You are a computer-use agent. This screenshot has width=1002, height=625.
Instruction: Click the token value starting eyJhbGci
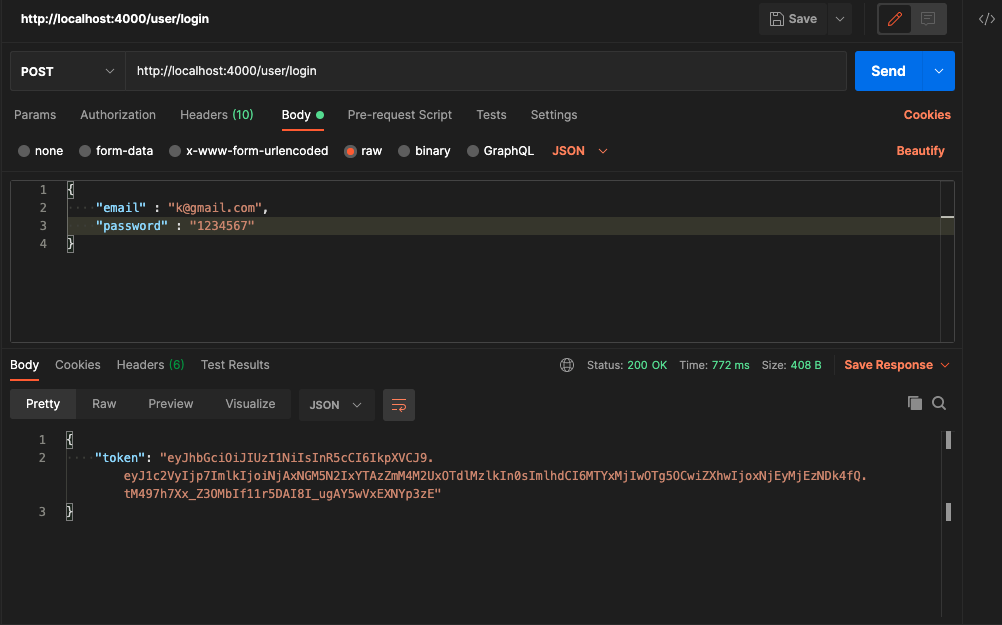click(x=495, y=475)
